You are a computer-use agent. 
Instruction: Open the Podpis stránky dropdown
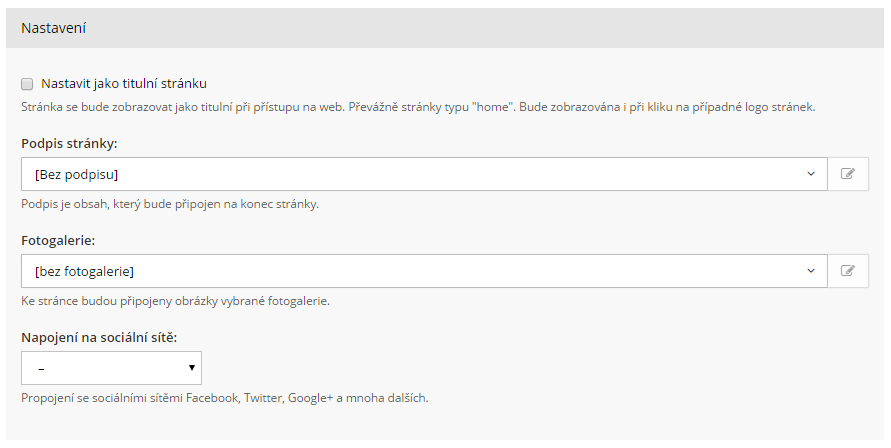423,174
